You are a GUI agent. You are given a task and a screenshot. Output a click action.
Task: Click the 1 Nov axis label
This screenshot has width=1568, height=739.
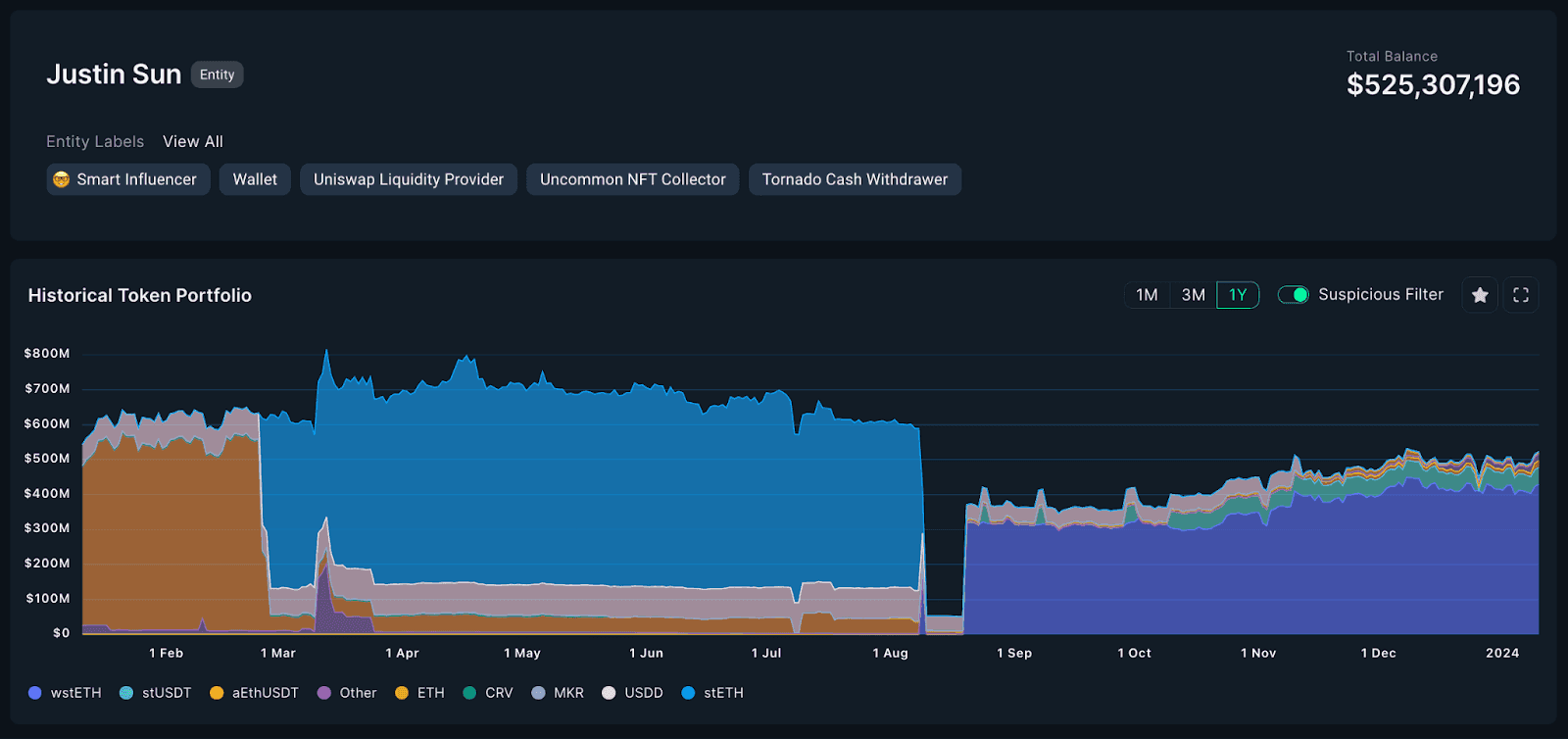click(1258, 653)
